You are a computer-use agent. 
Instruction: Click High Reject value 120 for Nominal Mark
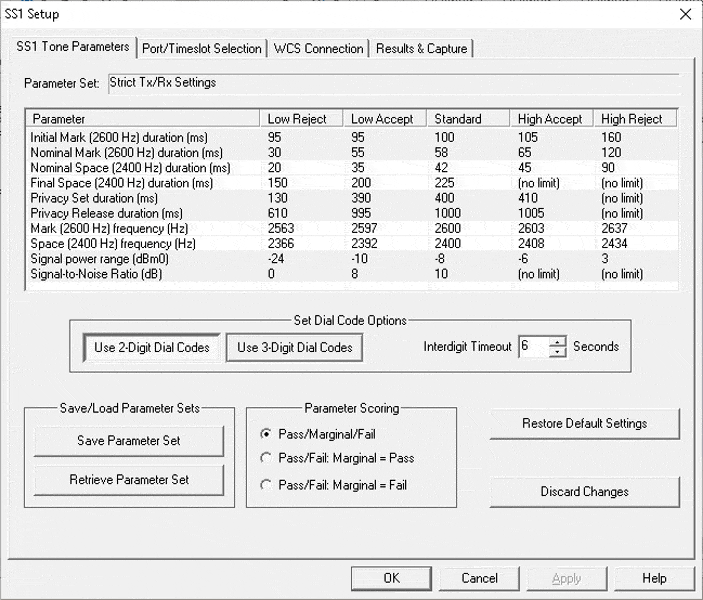[611, 152]
